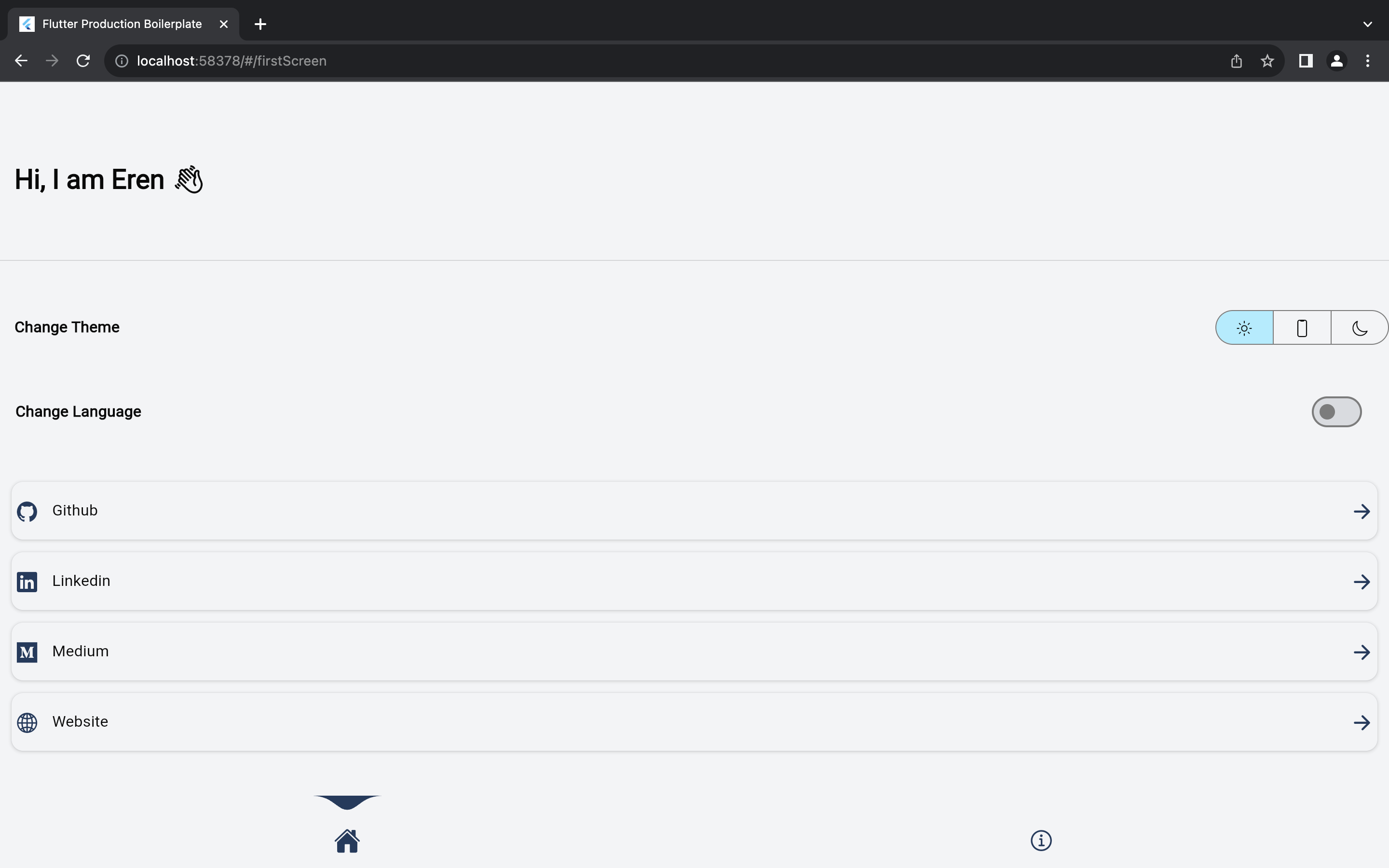The image size is (1389, 868).
Task: Expand the tab search chevron
Action: pos(1368,24)
